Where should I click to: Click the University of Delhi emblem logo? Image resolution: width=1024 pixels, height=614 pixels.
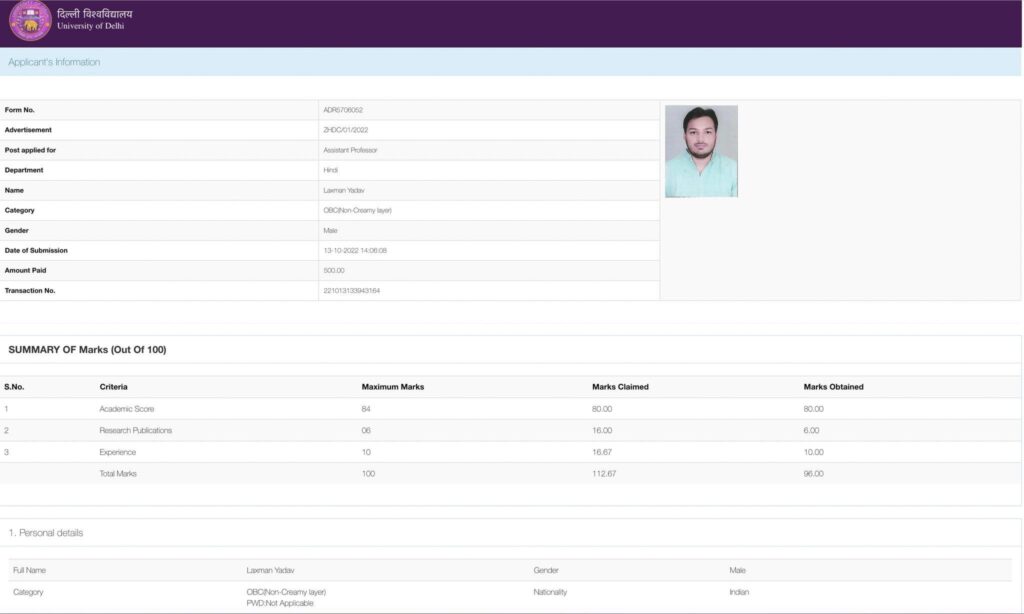click(30, 20)
